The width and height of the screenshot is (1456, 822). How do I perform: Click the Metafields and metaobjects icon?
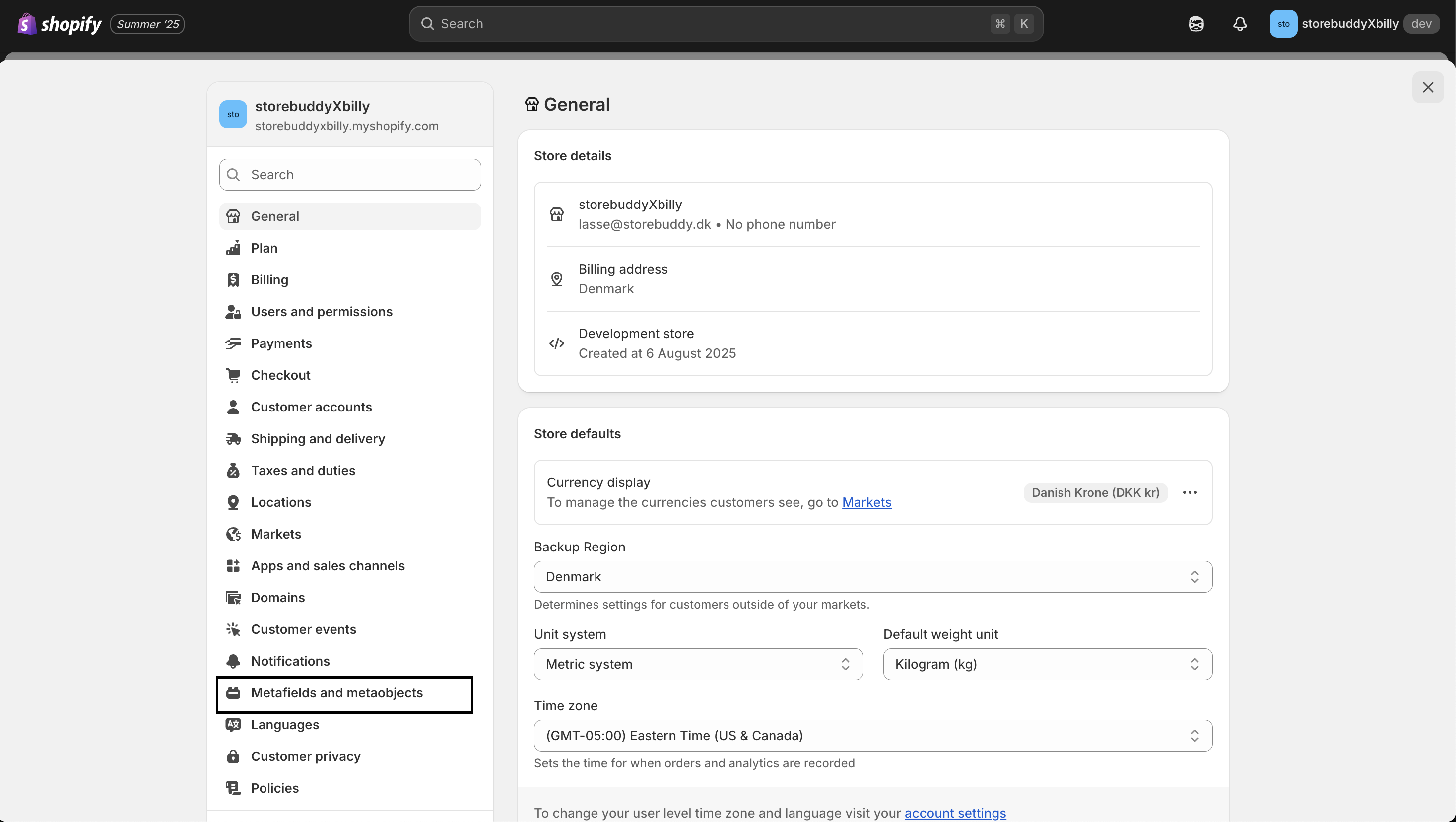point(233,693)
